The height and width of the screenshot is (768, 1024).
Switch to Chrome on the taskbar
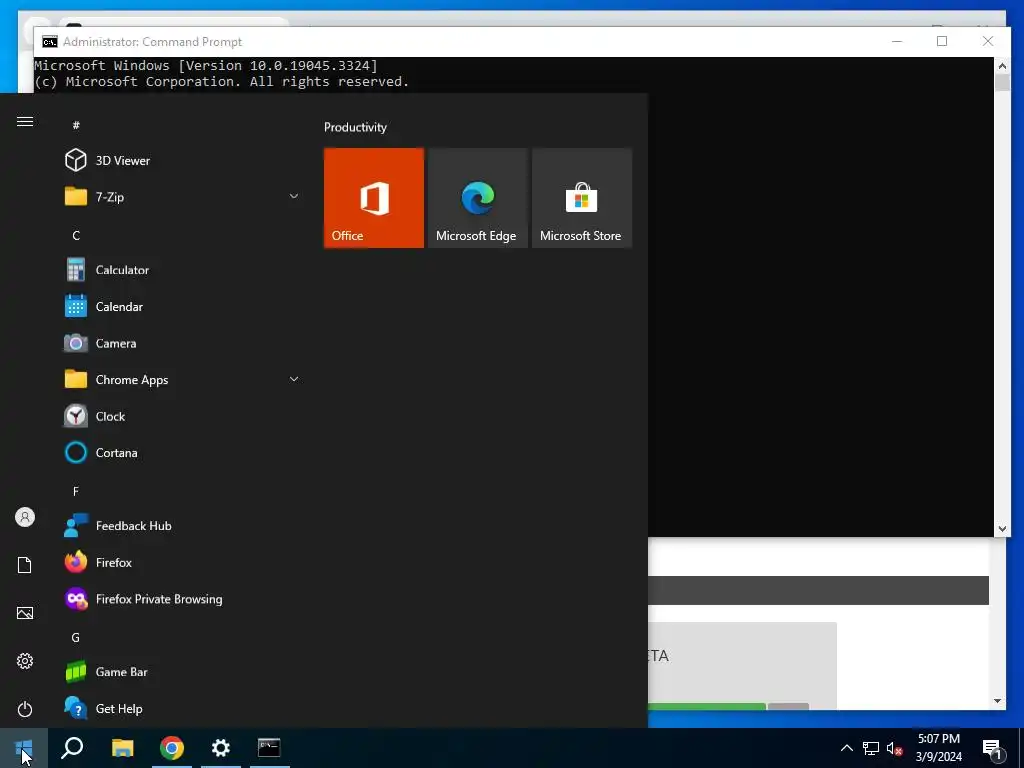172,748
